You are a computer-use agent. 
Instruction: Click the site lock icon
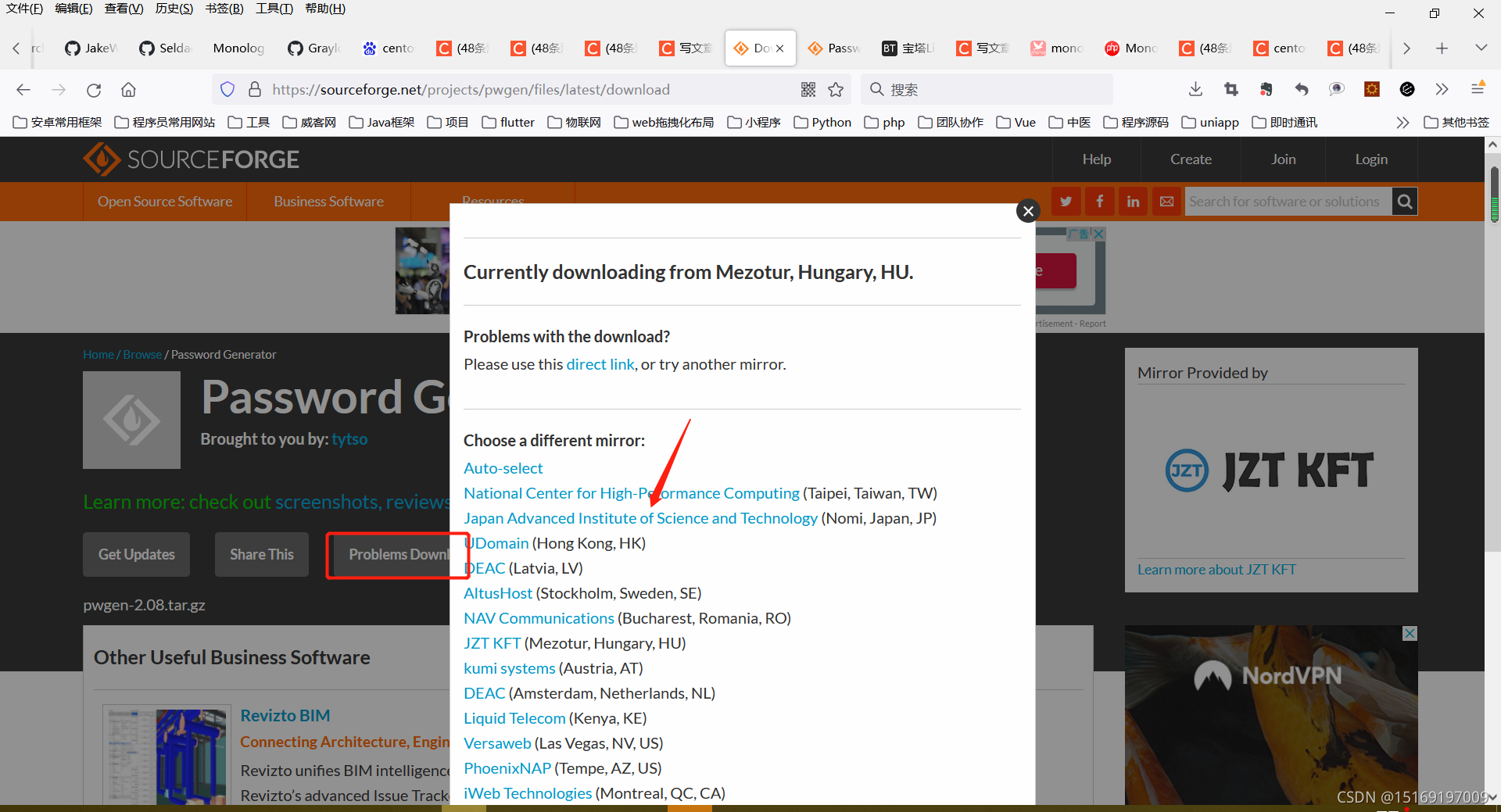pyautogui.click(x=254, y=90)
